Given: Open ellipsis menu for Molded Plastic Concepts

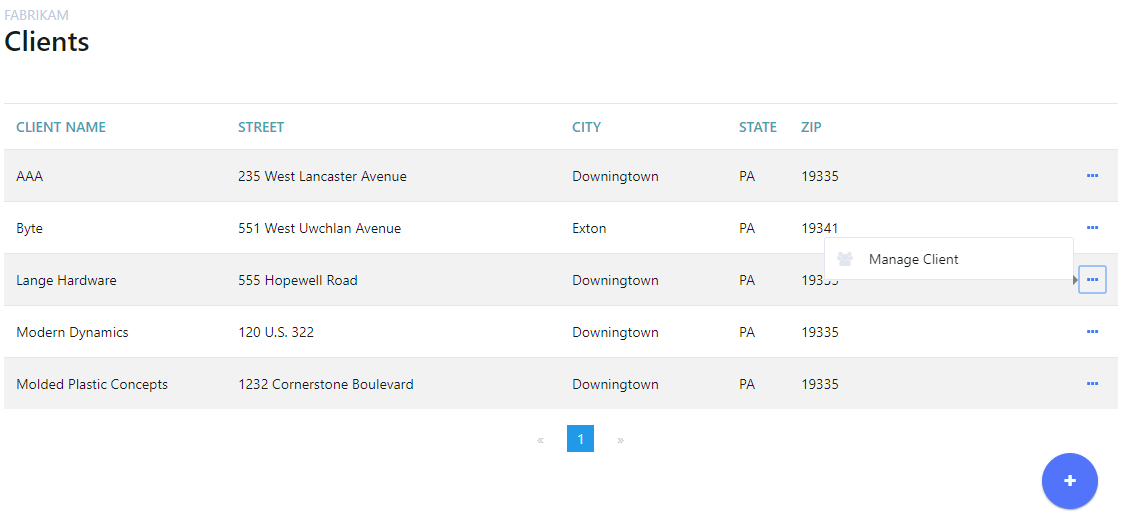Looking at the screenshot, I should 1092,384.
